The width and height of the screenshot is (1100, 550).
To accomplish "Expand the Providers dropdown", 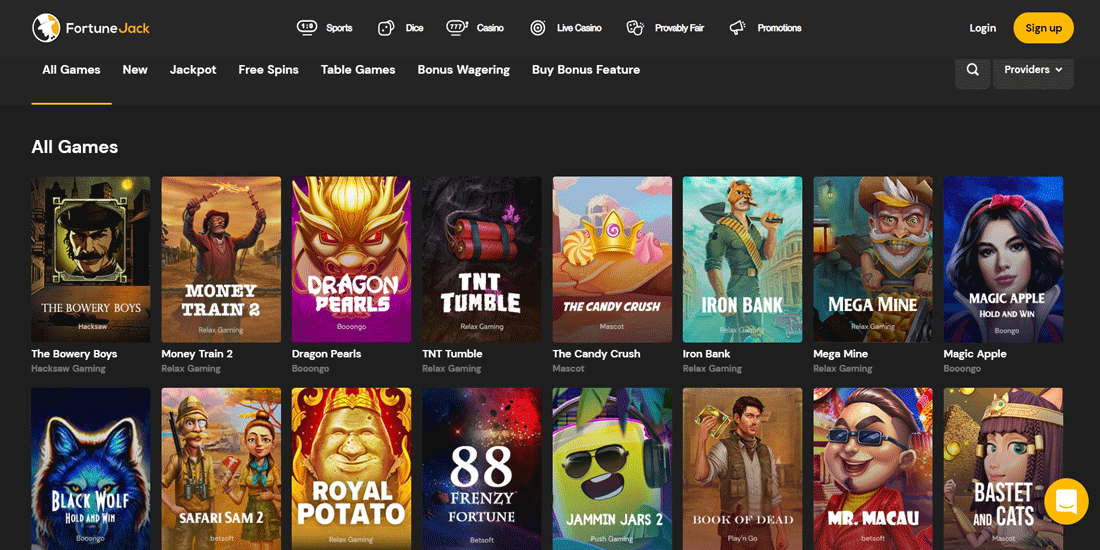I will pos(1033,70).
